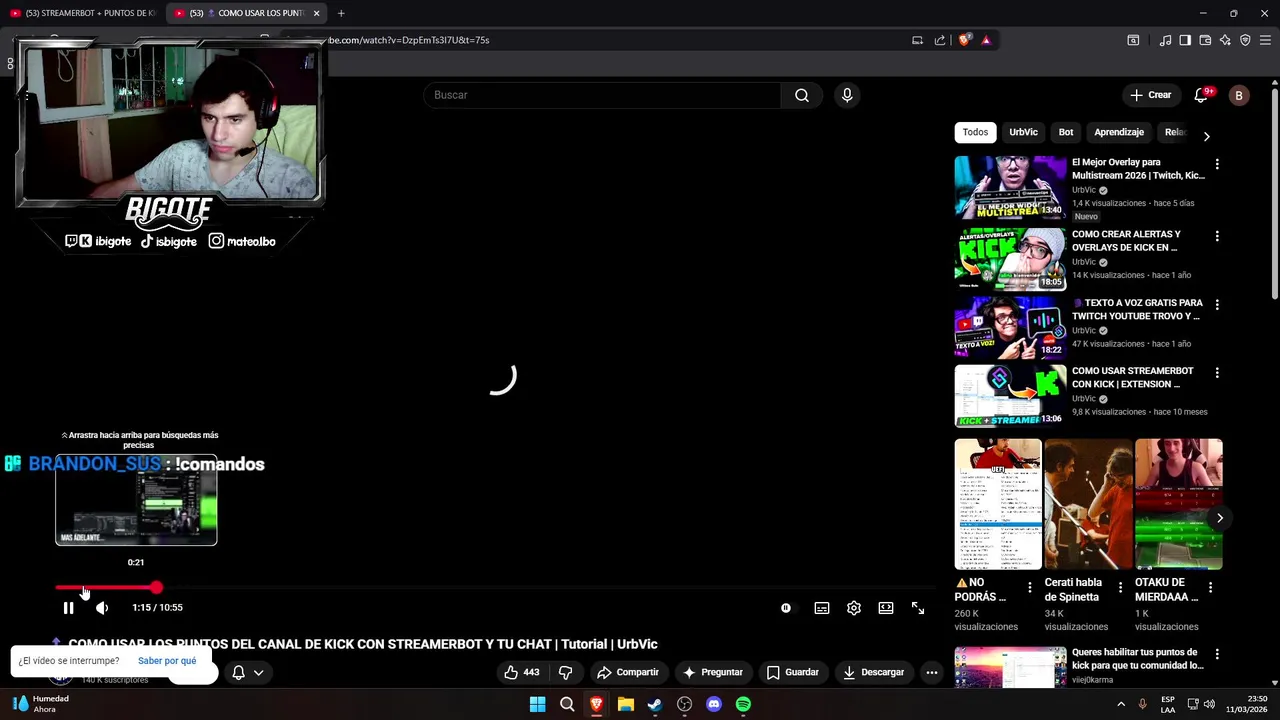This screenshot has width=1280, height=720.
Task: Toggle the browser sidebar panel
Action: tap(1185, 40)
